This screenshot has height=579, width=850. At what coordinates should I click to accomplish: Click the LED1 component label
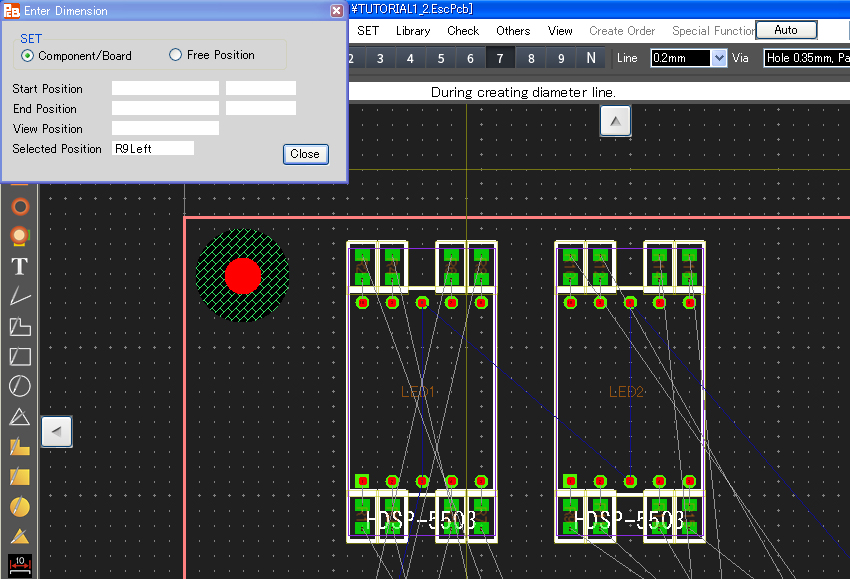coord(417,391)
